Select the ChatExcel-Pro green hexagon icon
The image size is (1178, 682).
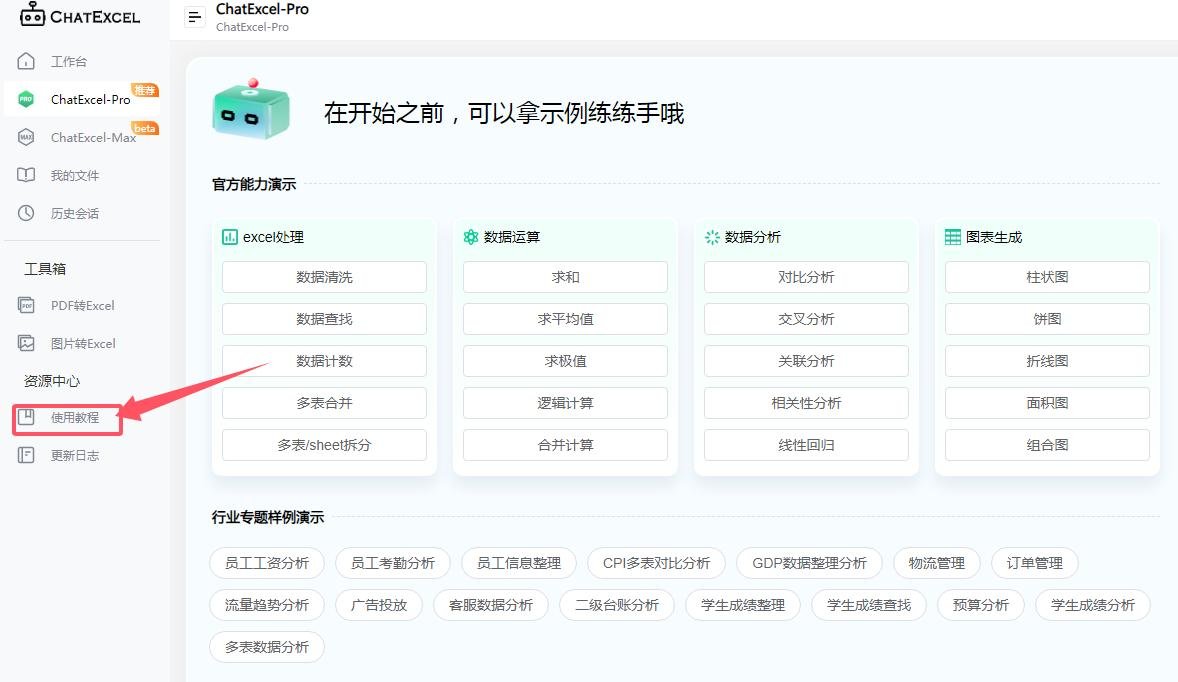(x=27, y=99)
